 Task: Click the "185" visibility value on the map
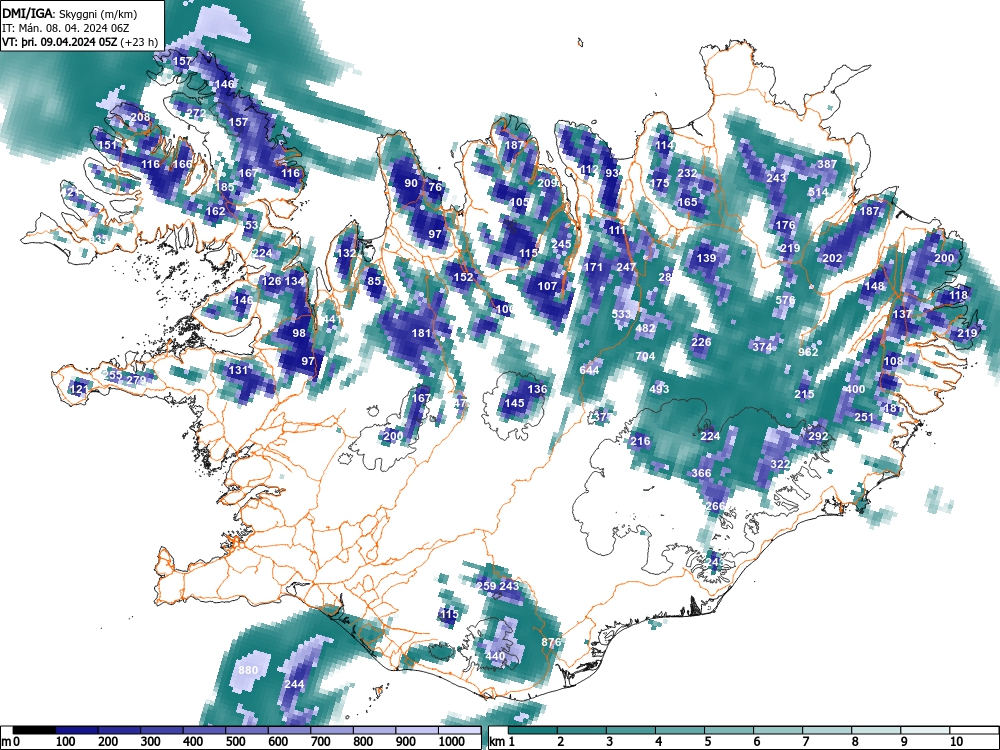click(x=225, y=188)
